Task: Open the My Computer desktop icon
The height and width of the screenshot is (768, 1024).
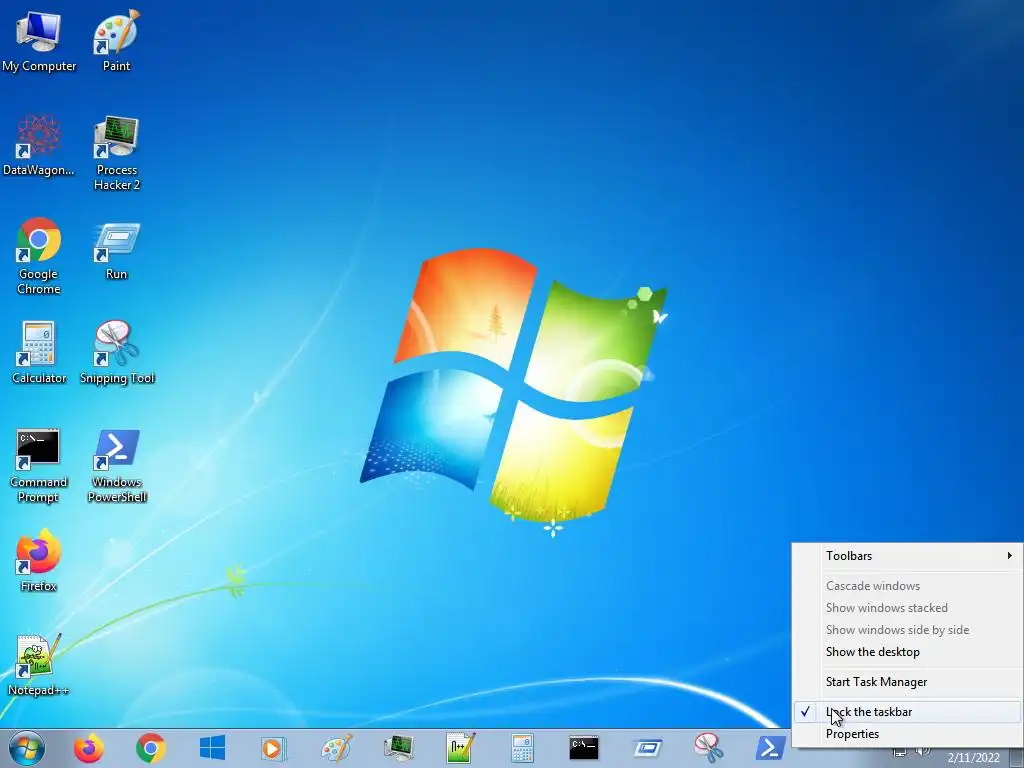Action: tap(39, 40)
